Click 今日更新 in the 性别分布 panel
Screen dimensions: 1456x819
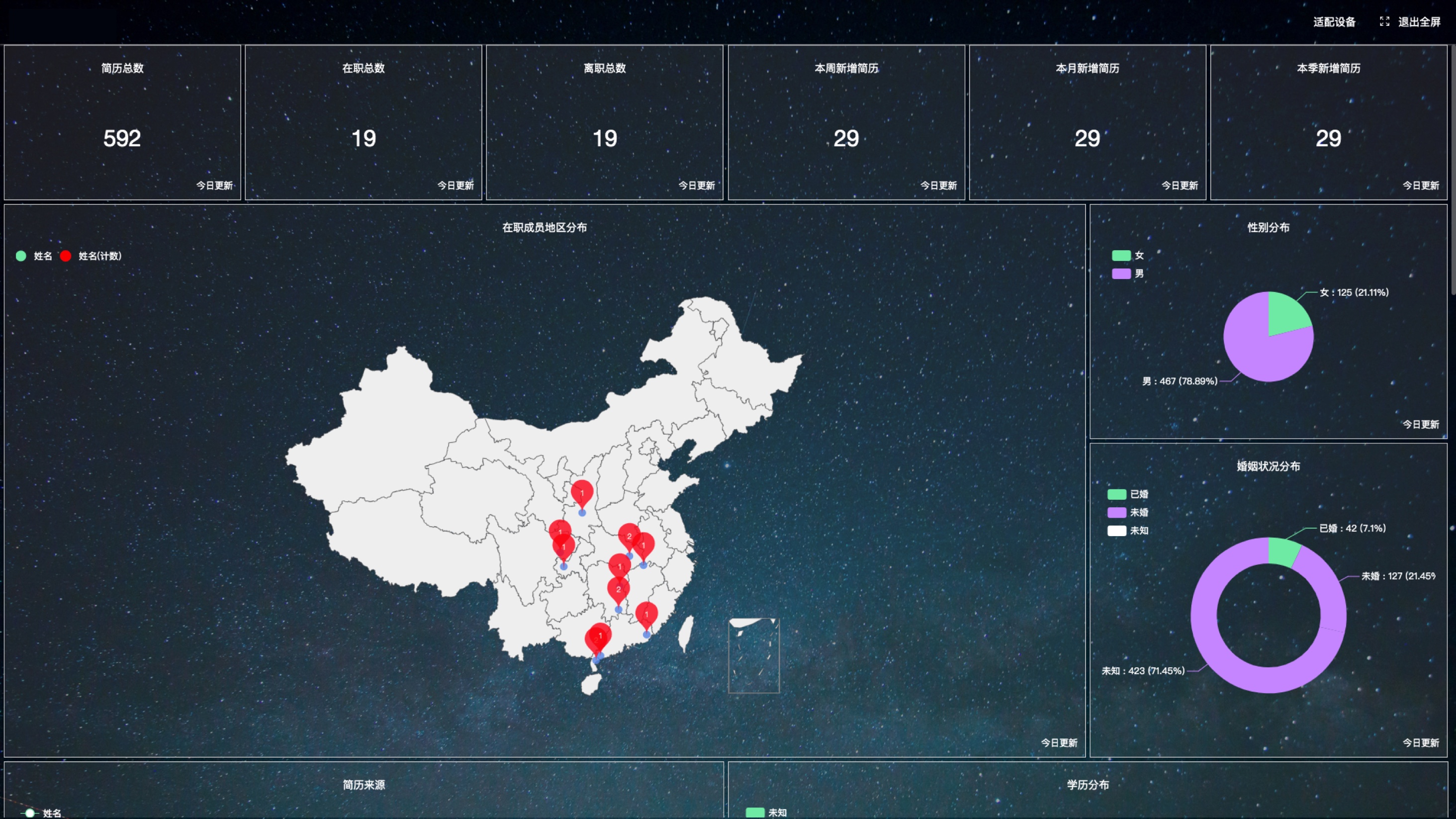pos(1421,424)
